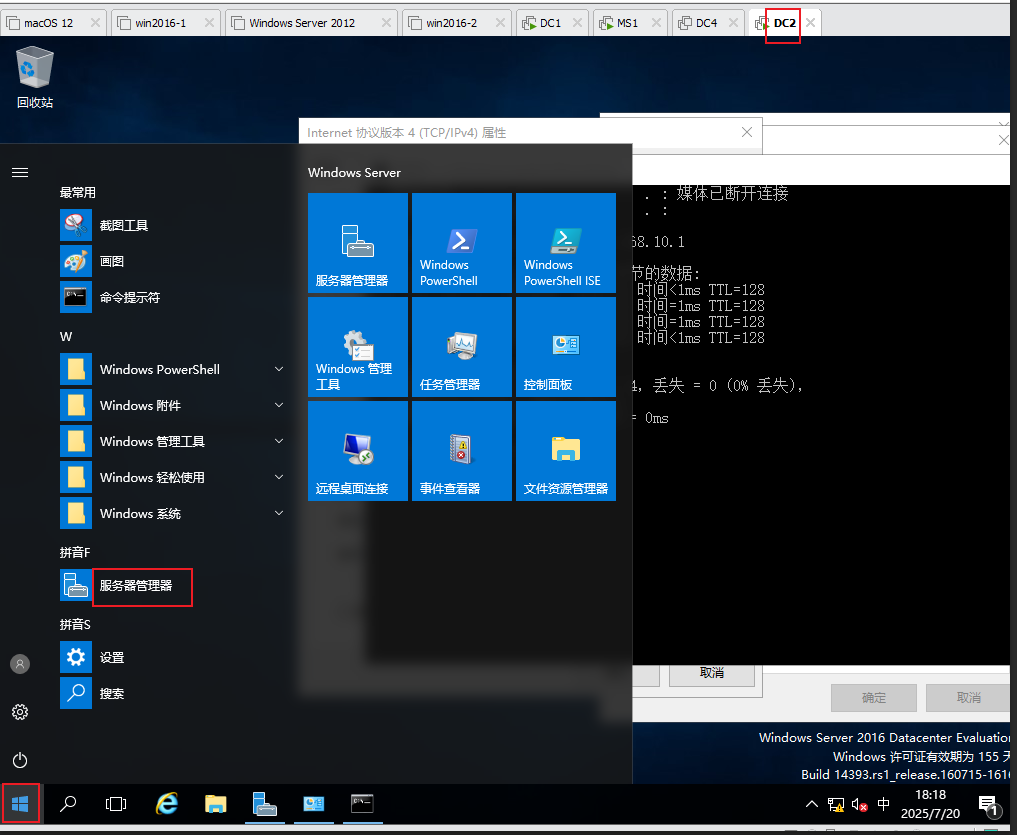The width and height of the screenshot is (1017, 835).
Task: Click the W letter section header
Action: click(66, 337)
